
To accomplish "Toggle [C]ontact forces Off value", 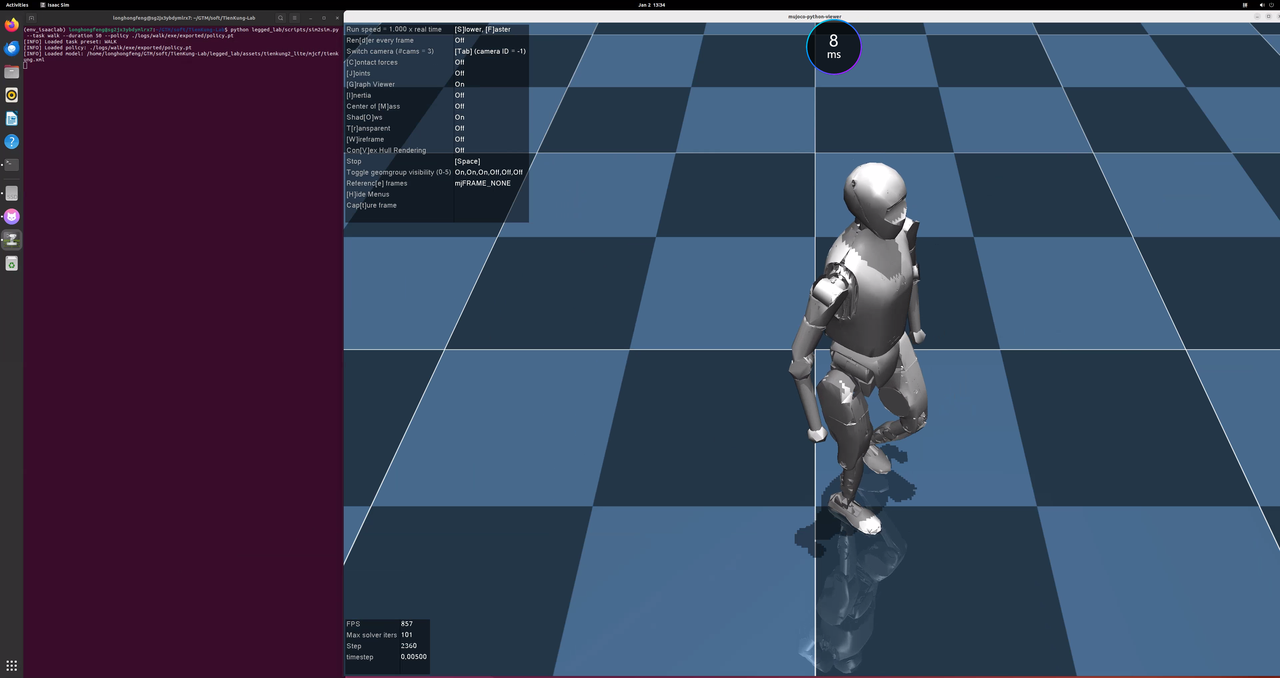I will (x=460, y=62).
